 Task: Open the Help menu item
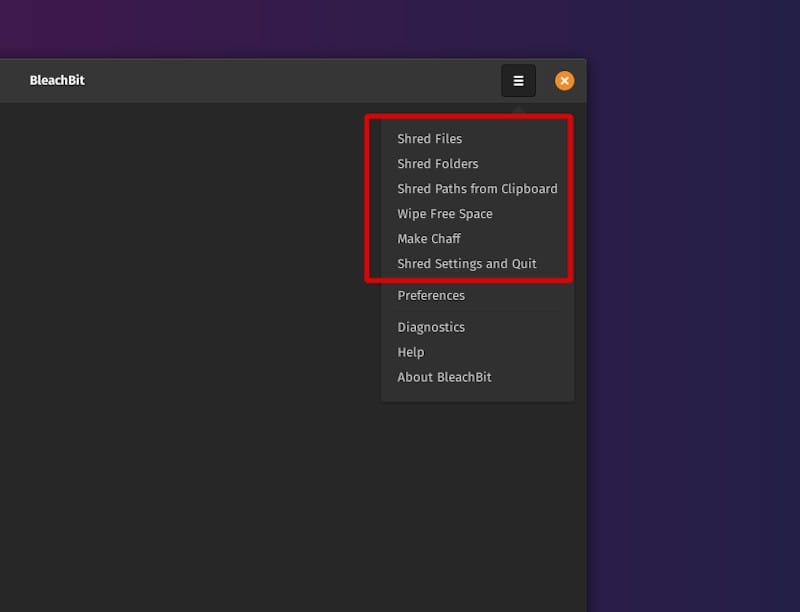click(477, 352)
